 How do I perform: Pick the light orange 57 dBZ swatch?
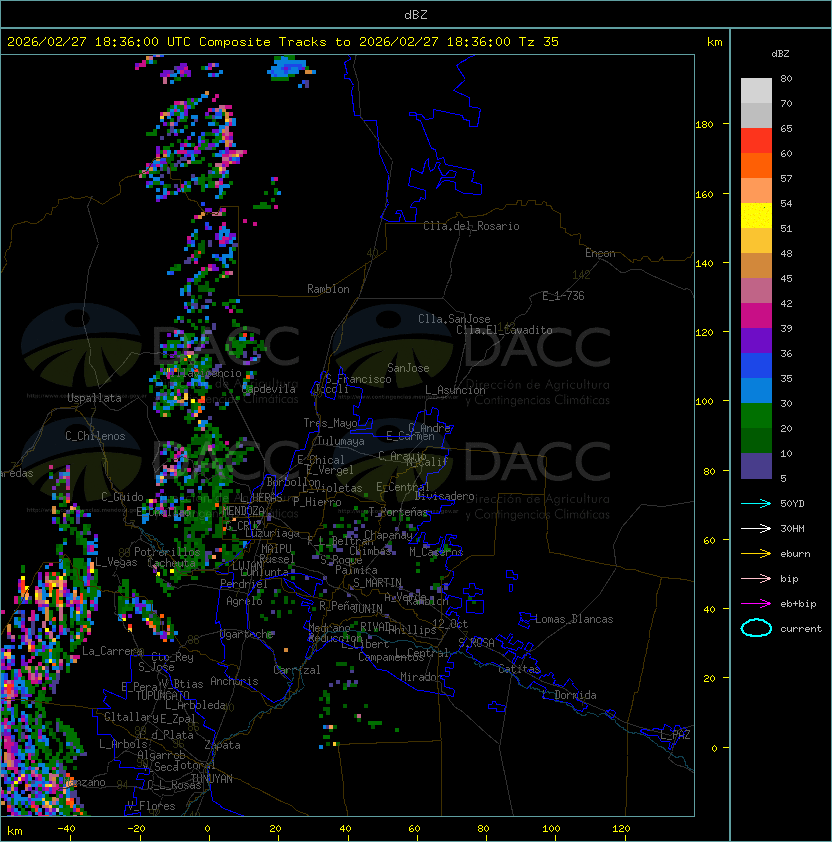[x=756, y=191]
